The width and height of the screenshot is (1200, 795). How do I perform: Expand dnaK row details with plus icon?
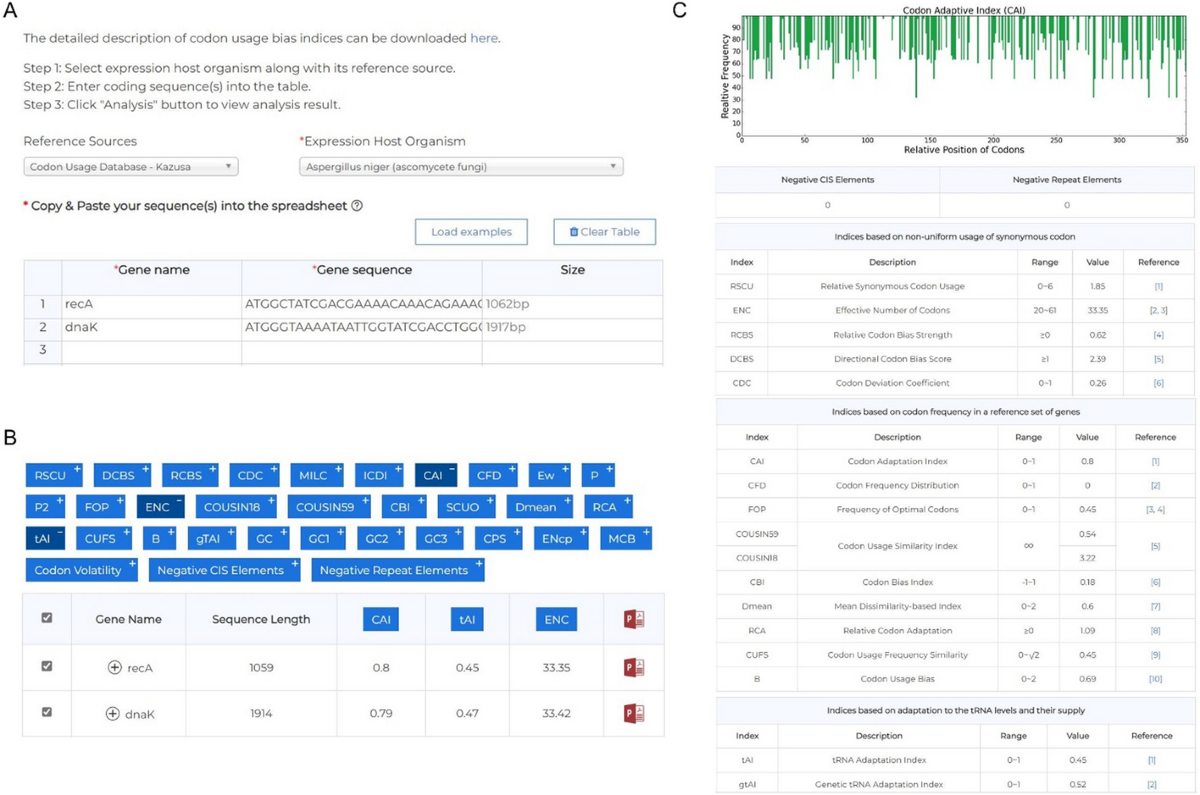113,714
